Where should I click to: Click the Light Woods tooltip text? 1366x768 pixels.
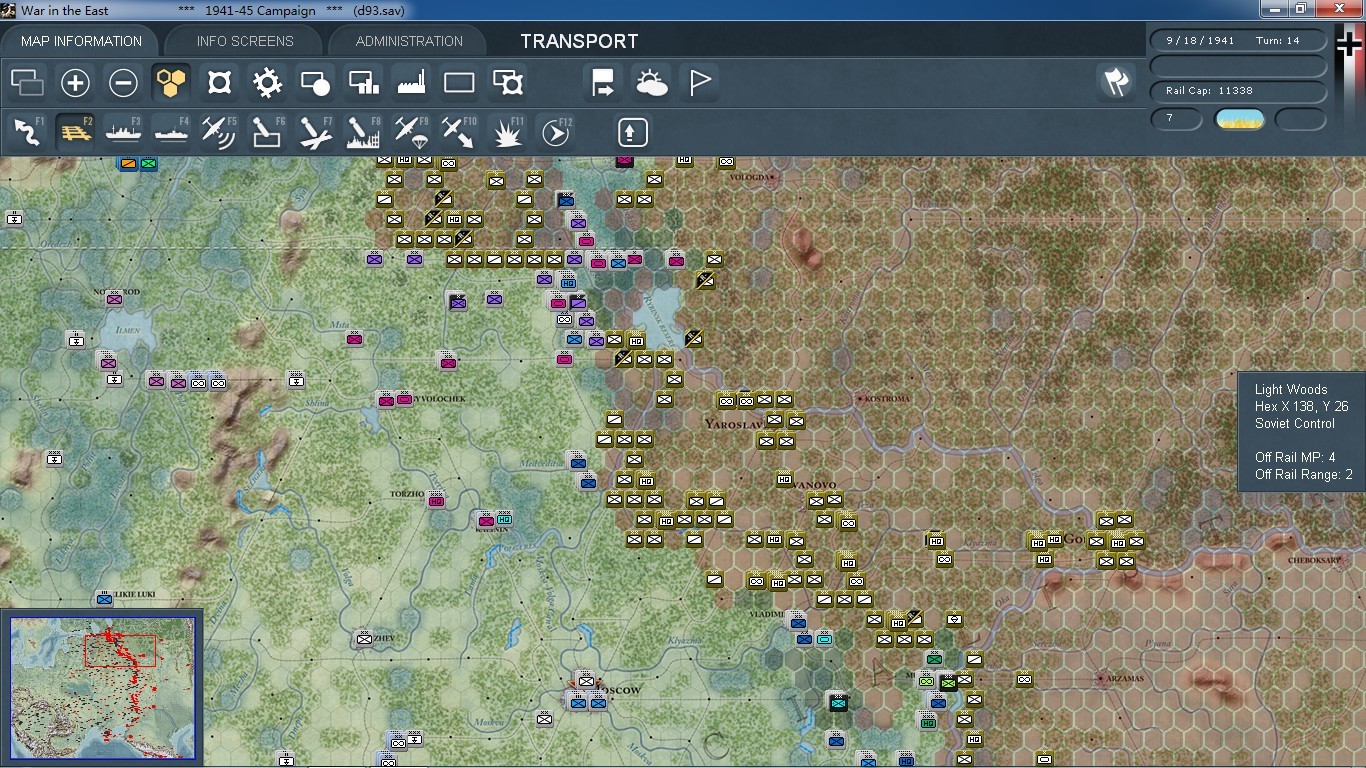(x=1291, y=390)
